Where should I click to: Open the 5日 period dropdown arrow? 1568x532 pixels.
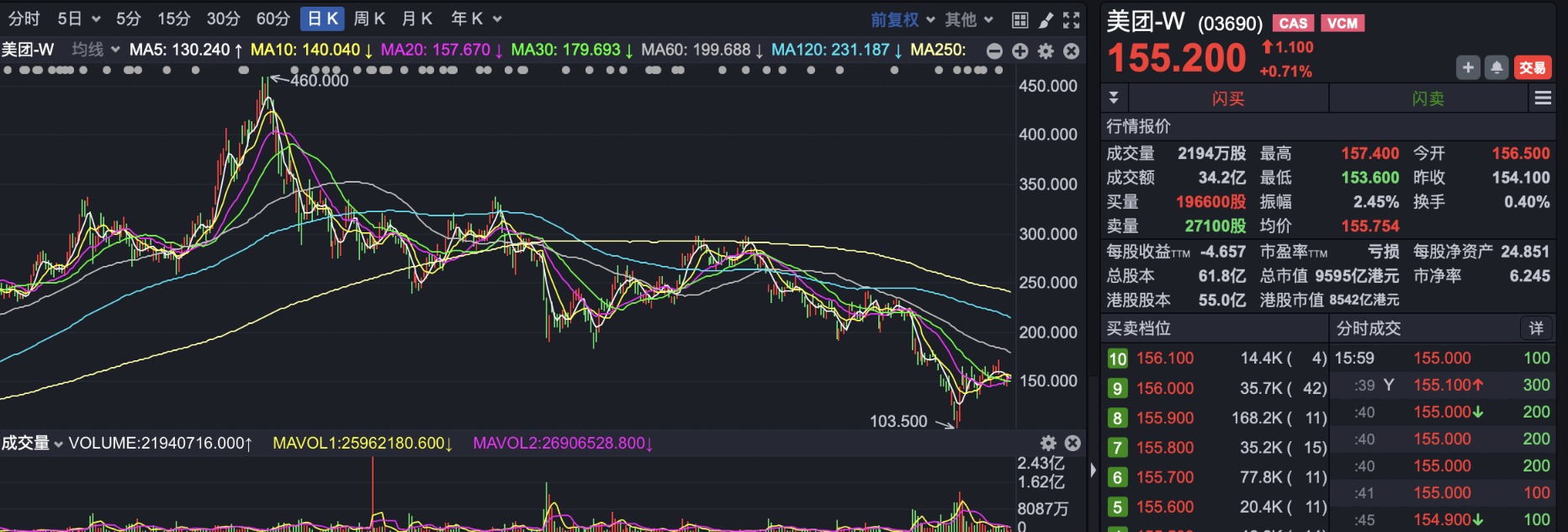(x=96, y=19)
